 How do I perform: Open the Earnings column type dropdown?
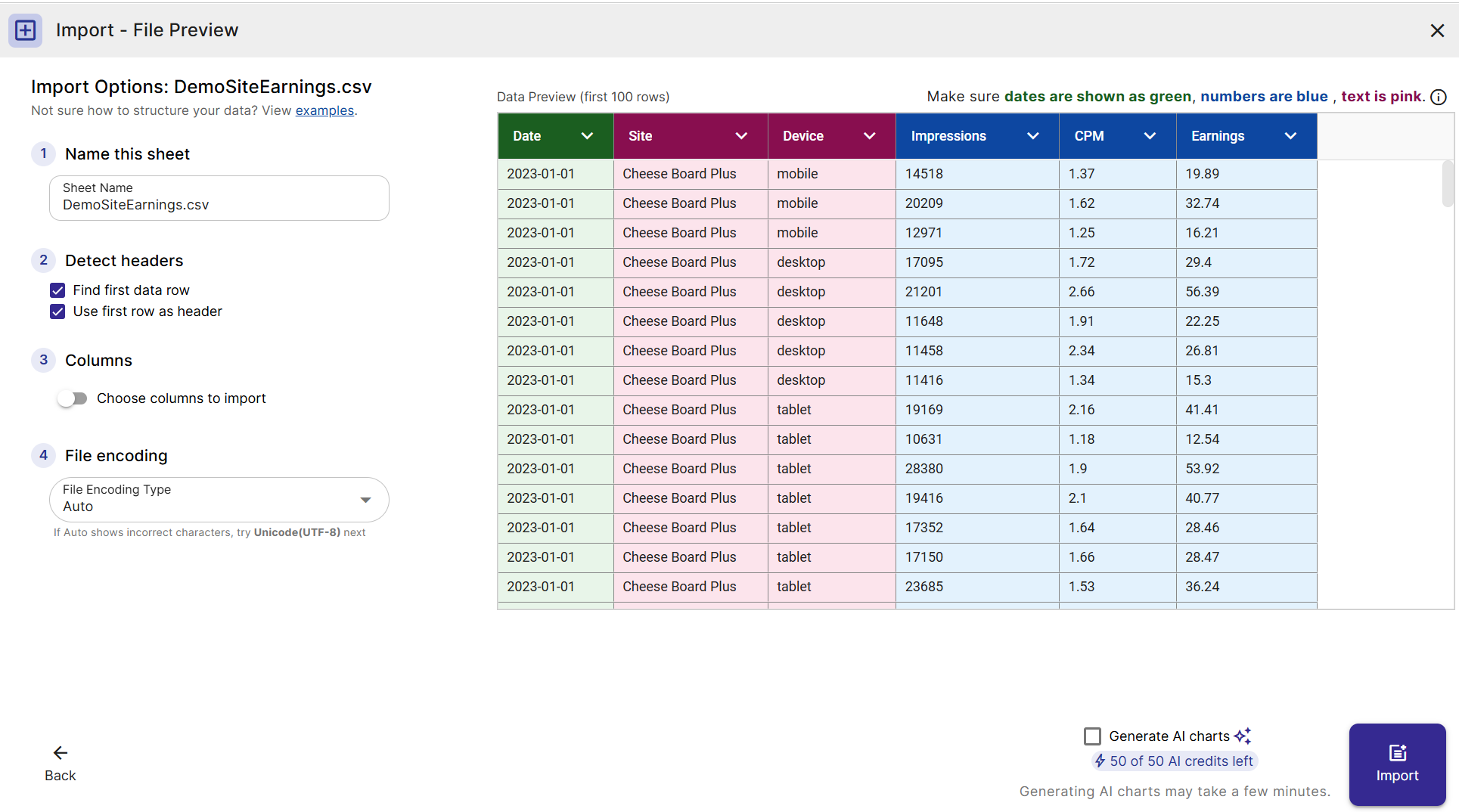click(1290, 136)
